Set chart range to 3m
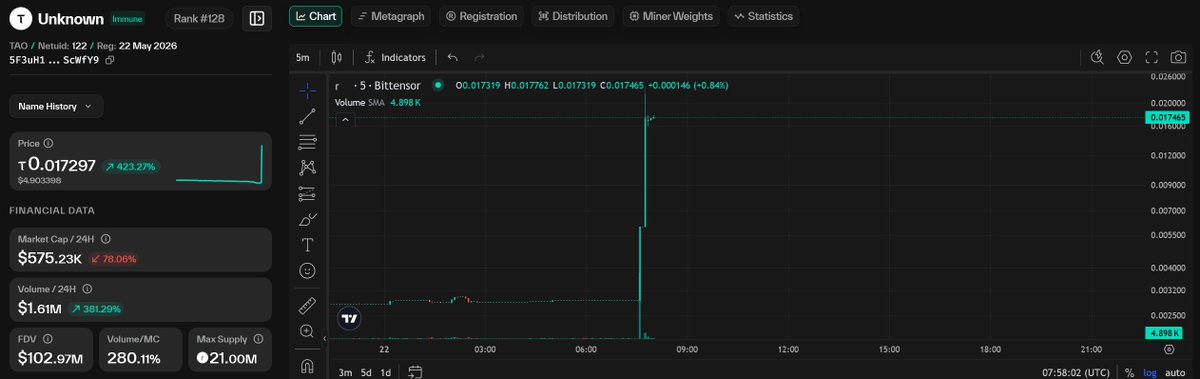This screenshot has width=1200, height=379. pos(345,372)
